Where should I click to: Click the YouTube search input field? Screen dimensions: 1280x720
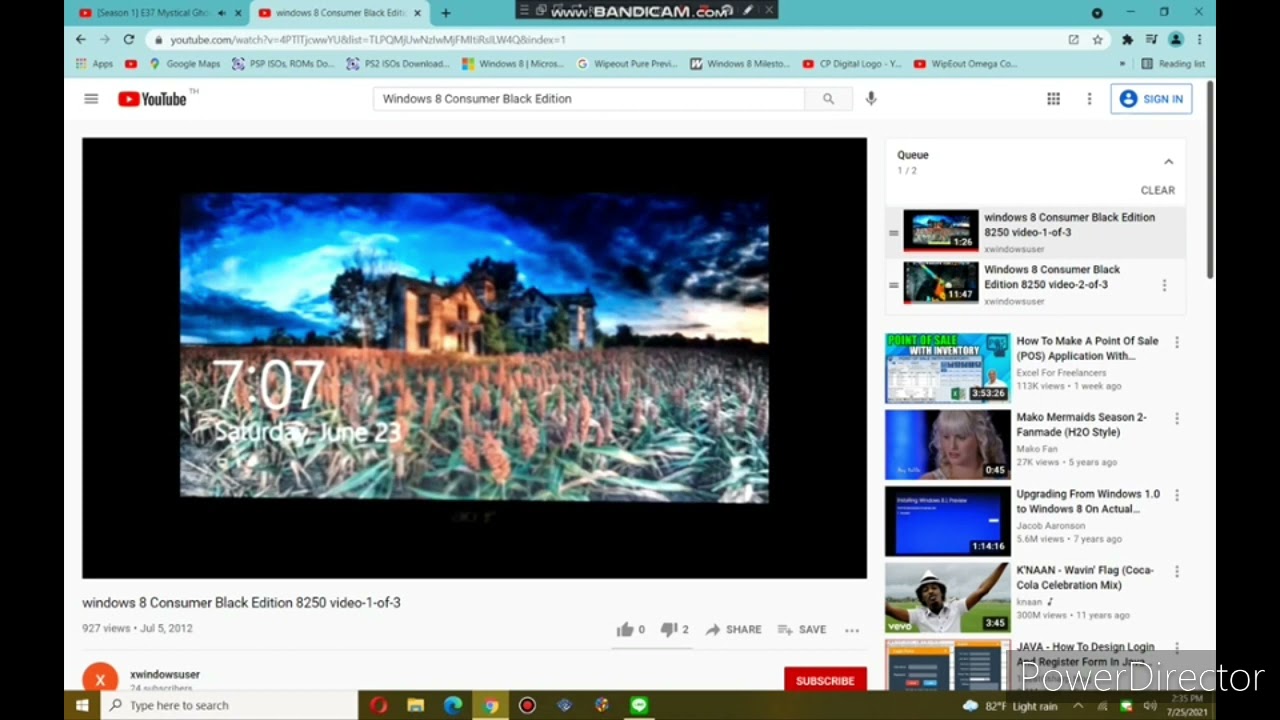[x=589, y=99]
